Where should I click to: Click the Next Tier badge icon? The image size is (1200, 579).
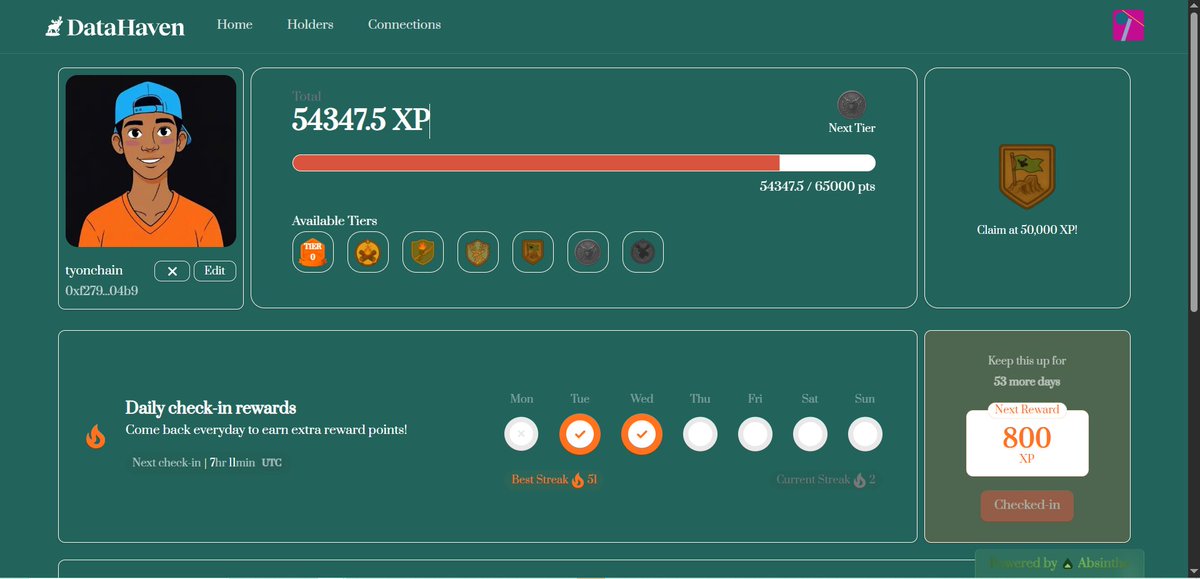(x=852, y=105)
